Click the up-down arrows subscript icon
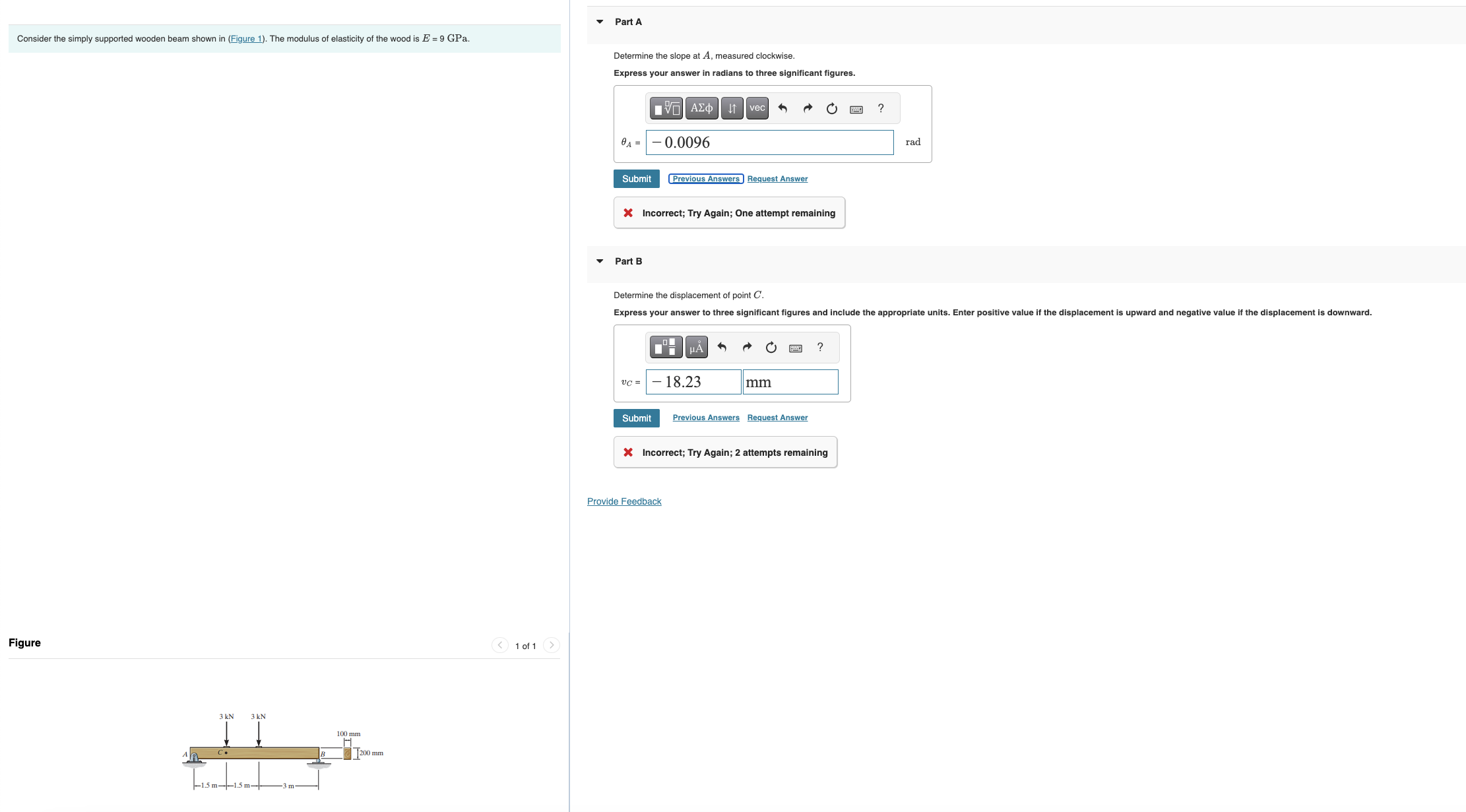 tap(732, 108)
